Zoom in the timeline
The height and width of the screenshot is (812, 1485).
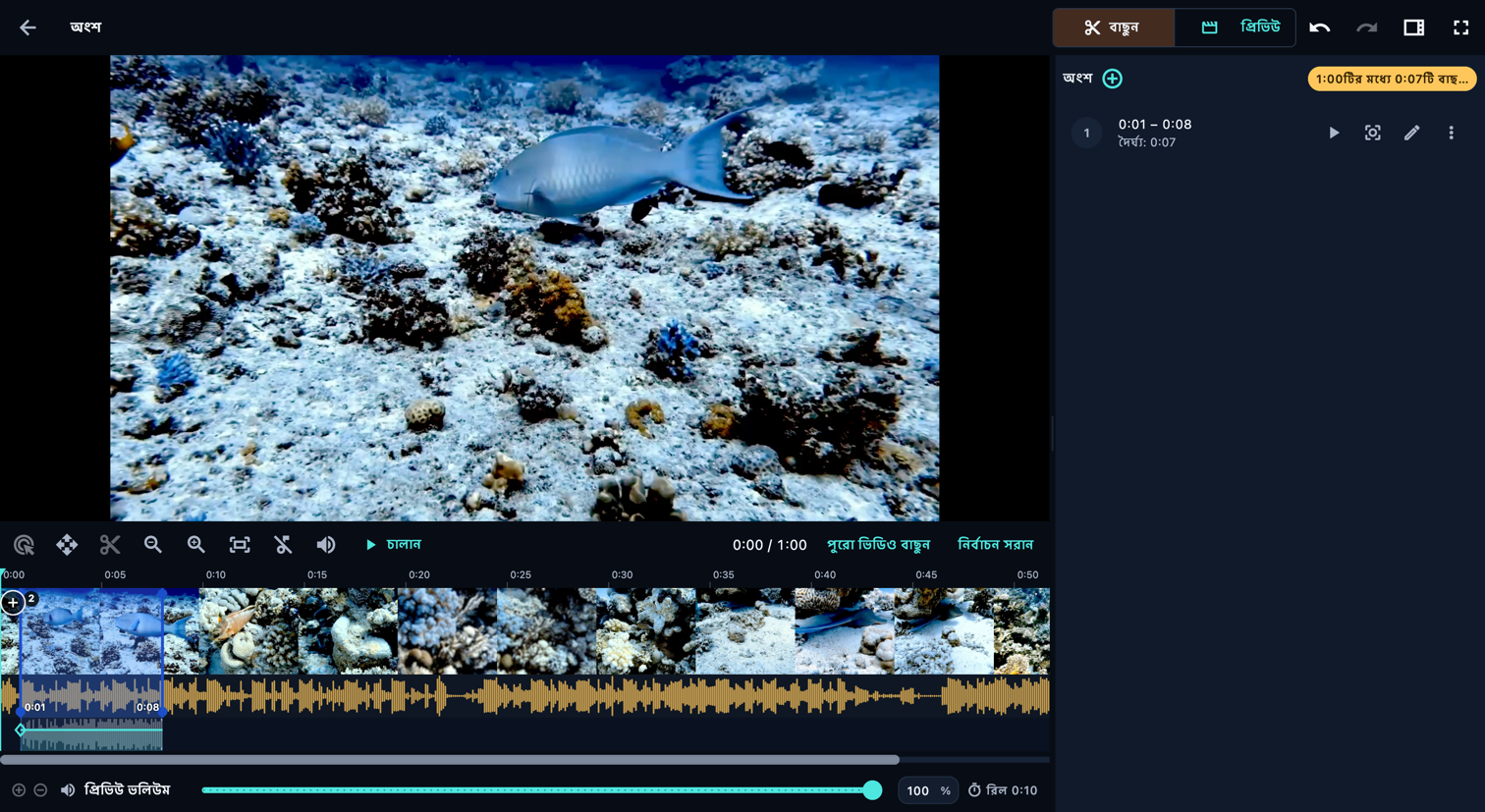click(x=196, y=544)
